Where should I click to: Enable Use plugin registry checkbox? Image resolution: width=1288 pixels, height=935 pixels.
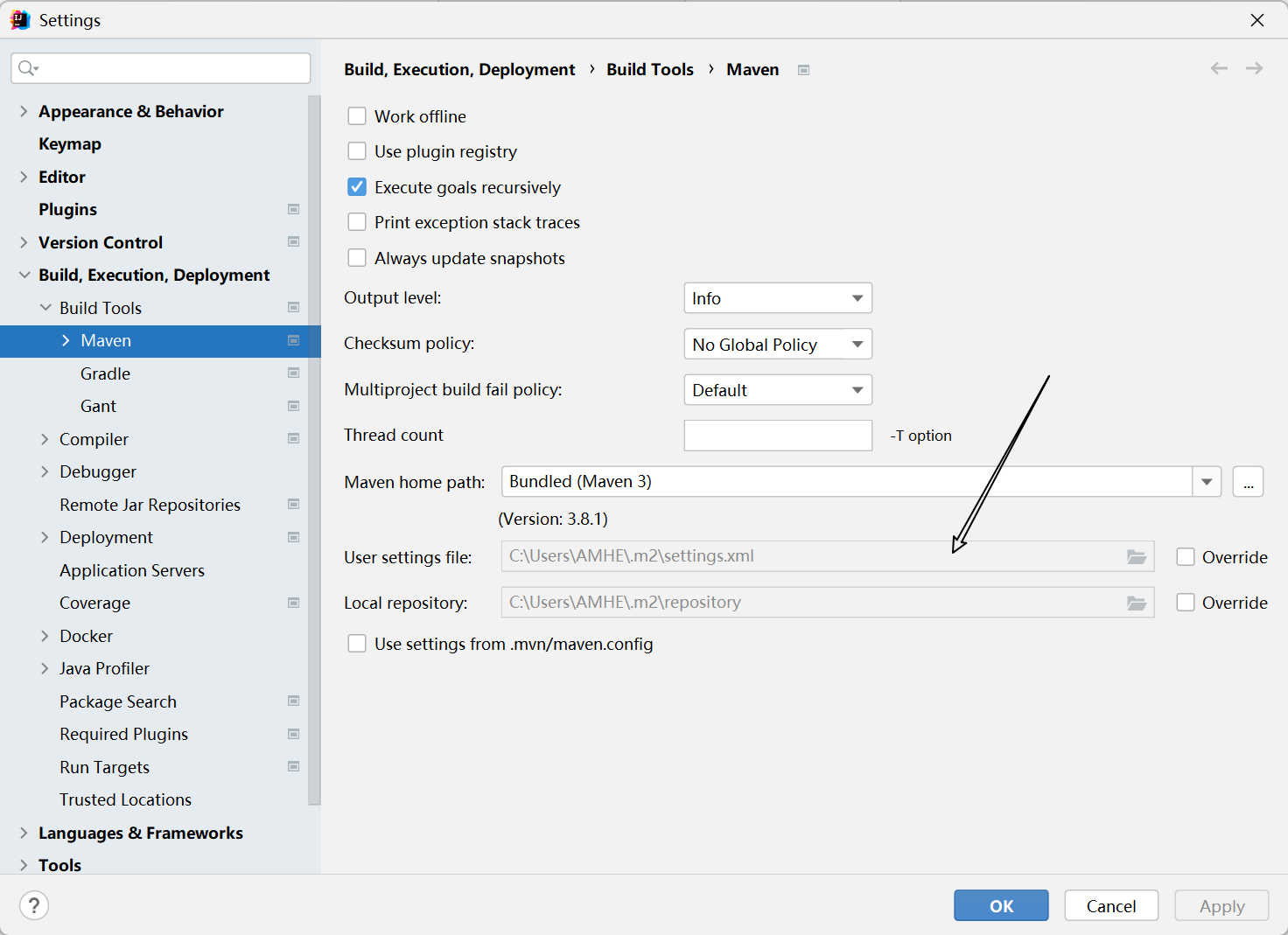[x=357, y=151]
